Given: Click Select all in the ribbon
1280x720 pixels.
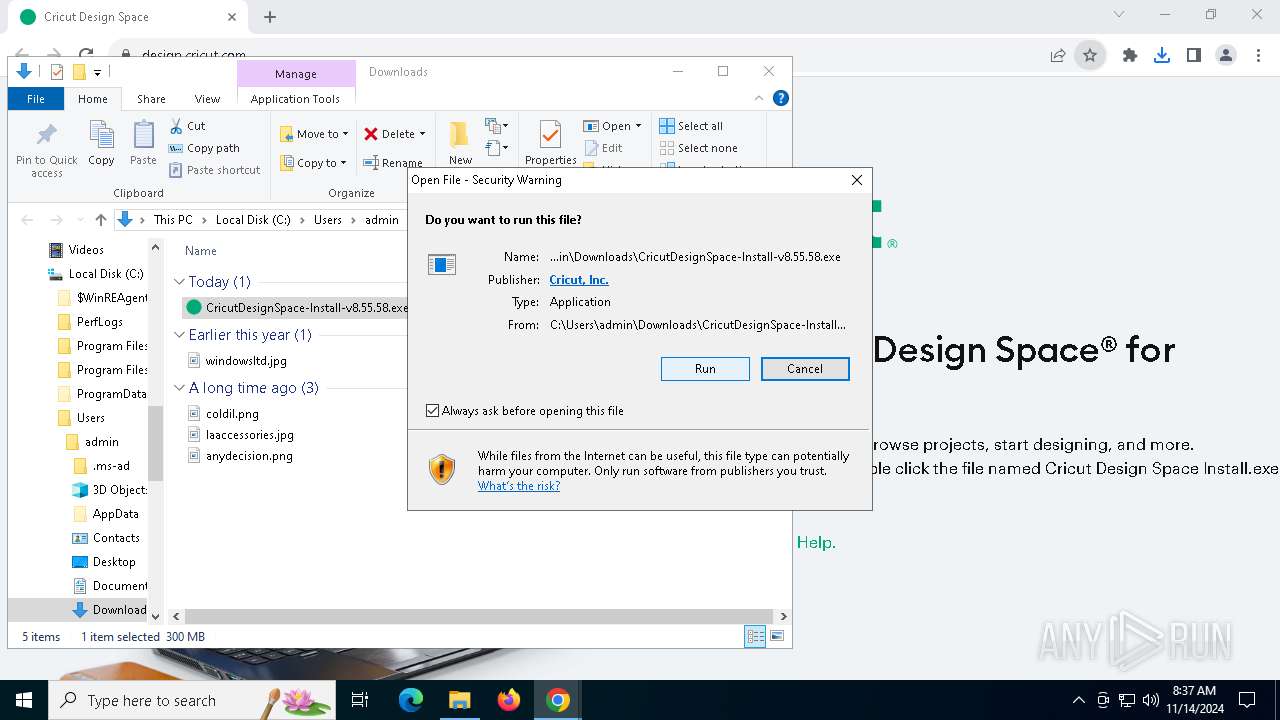Looking at the screenshot, I should (x=691, y=126).
